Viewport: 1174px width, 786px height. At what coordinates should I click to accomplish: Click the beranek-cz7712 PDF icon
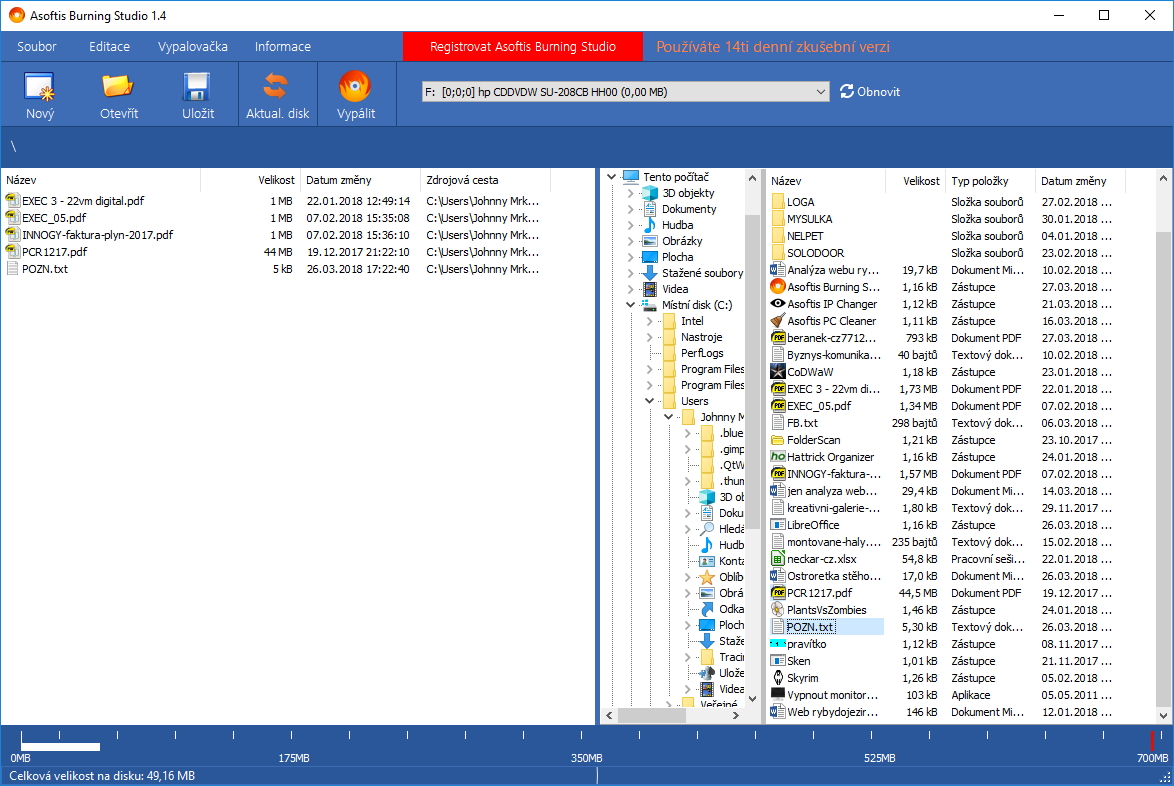click(778, 338)
